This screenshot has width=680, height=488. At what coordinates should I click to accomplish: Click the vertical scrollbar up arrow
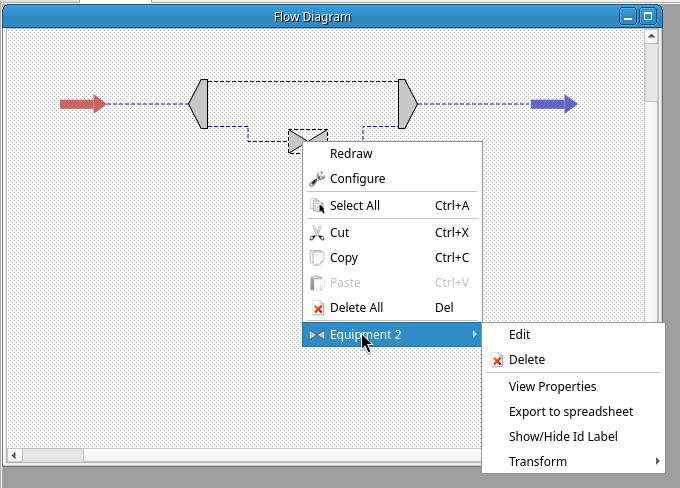[x=651, y=36]
